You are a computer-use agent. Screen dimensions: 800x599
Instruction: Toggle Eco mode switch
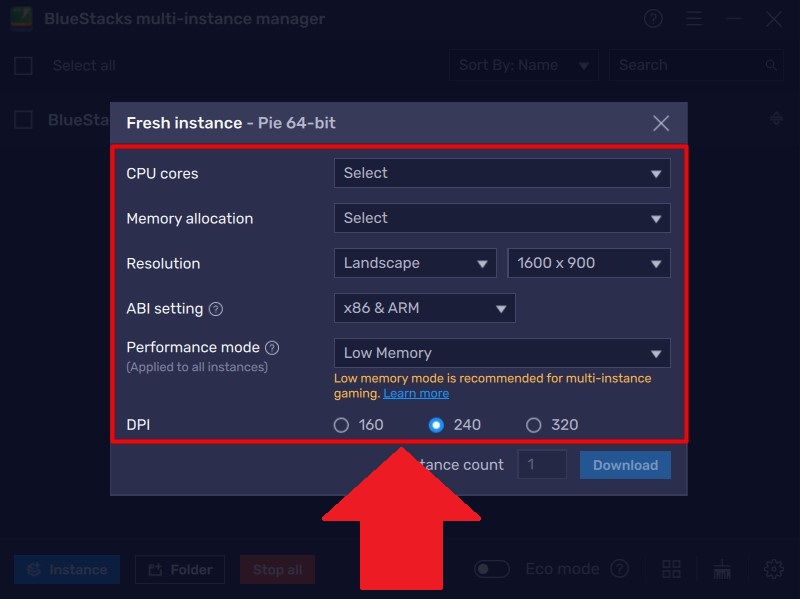492,568
